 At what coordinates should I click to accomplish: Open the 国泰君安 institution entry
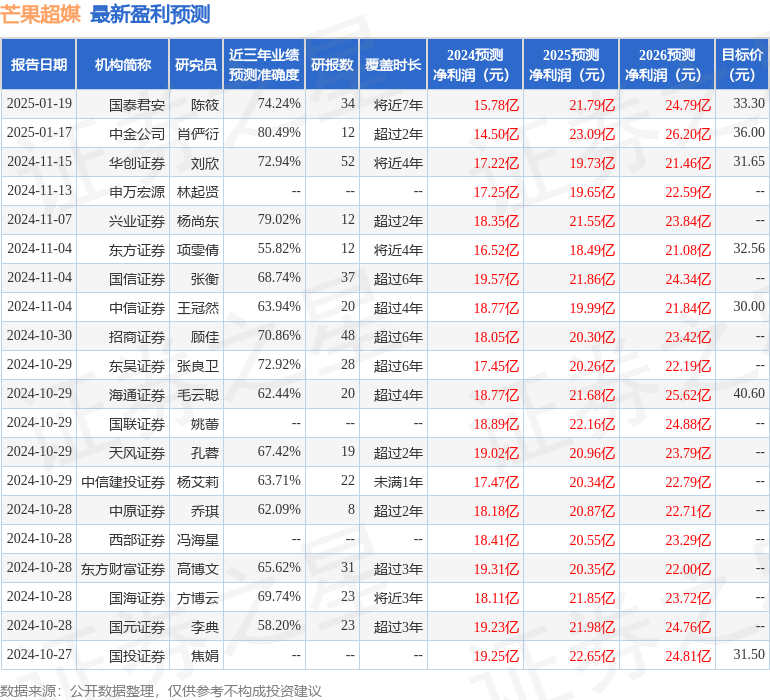(x=137, y=104)
